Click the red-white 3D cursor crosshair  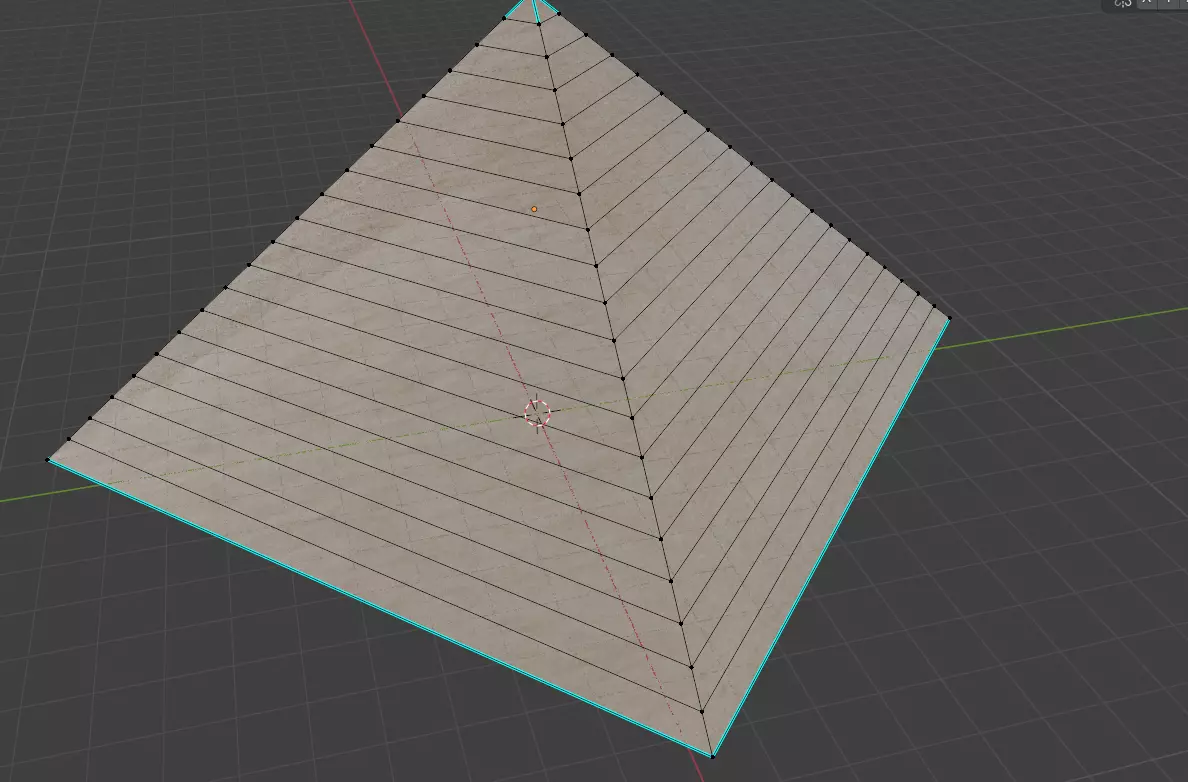(538, 414)
